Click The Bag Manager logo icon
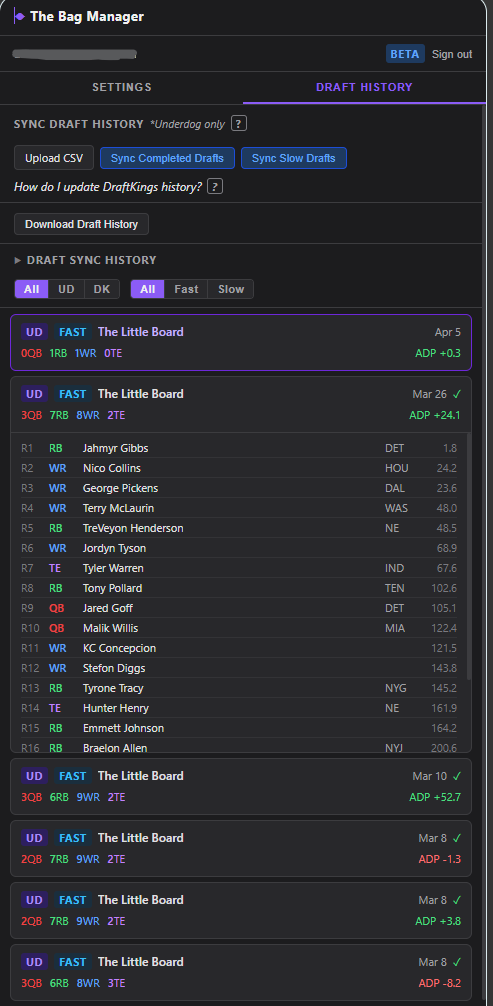 19,17
